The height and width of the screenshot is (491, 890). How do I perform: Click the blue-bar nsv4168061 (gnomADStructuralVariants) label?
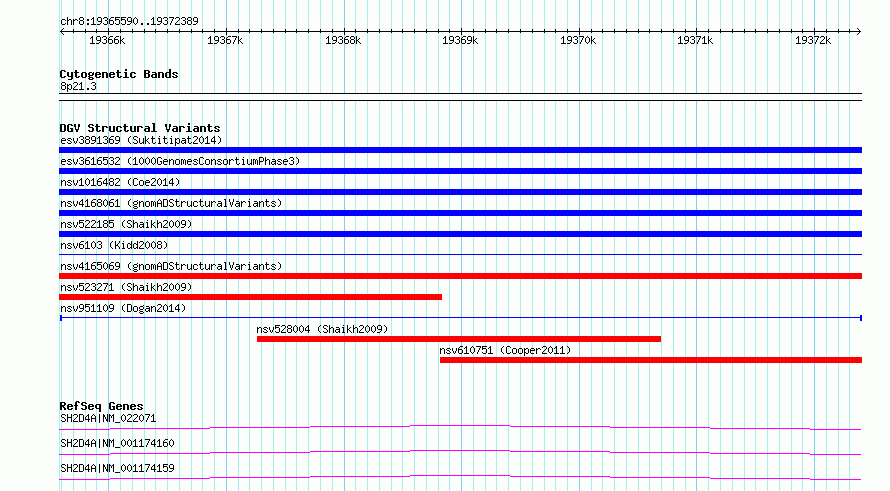tap(171, 203)
